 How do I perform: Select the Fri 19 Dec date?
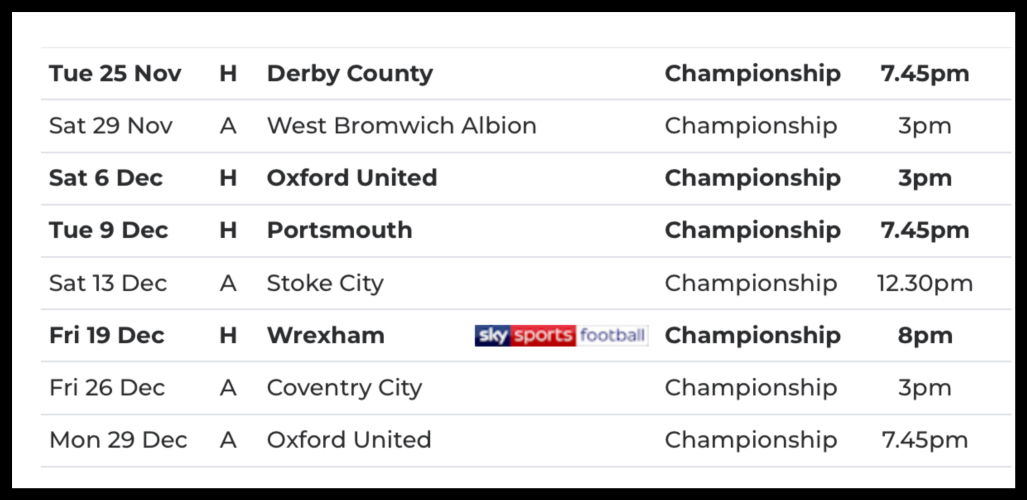tap(107, 335)
